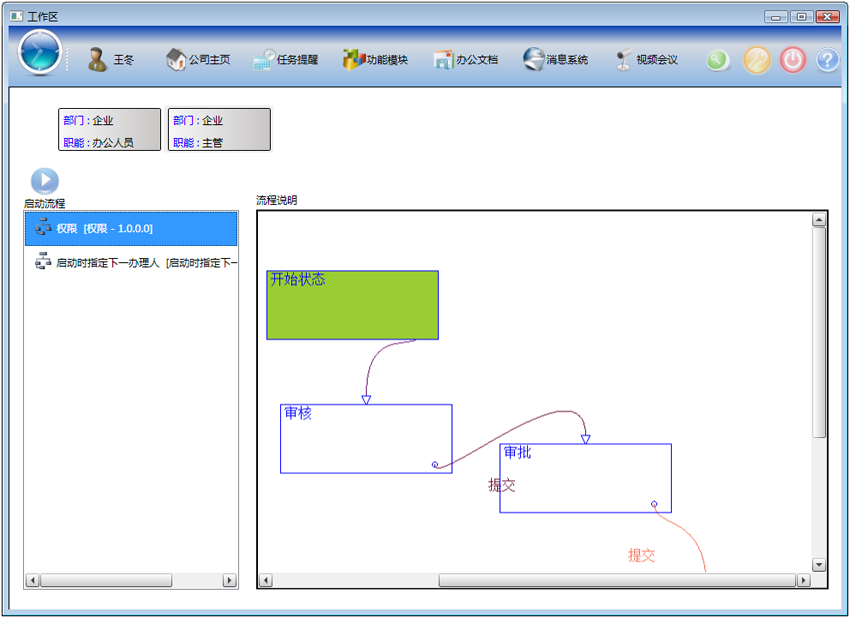This screenshot has width=850, height=618.
Task: Close the 工作区 window
Action: pyautogui.click(x=827, y=17)
